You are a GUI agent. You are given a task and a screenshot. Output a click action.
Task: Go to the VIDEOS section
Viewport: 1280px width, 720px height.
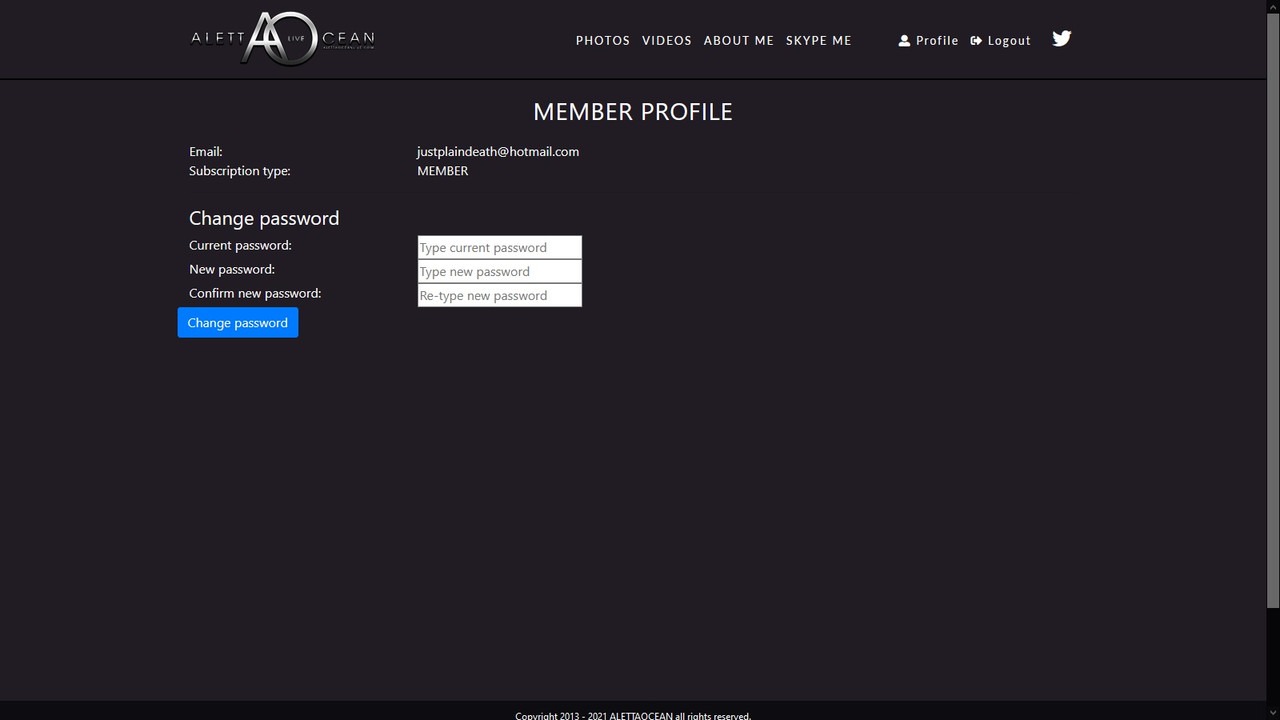(x=666, y=41)
